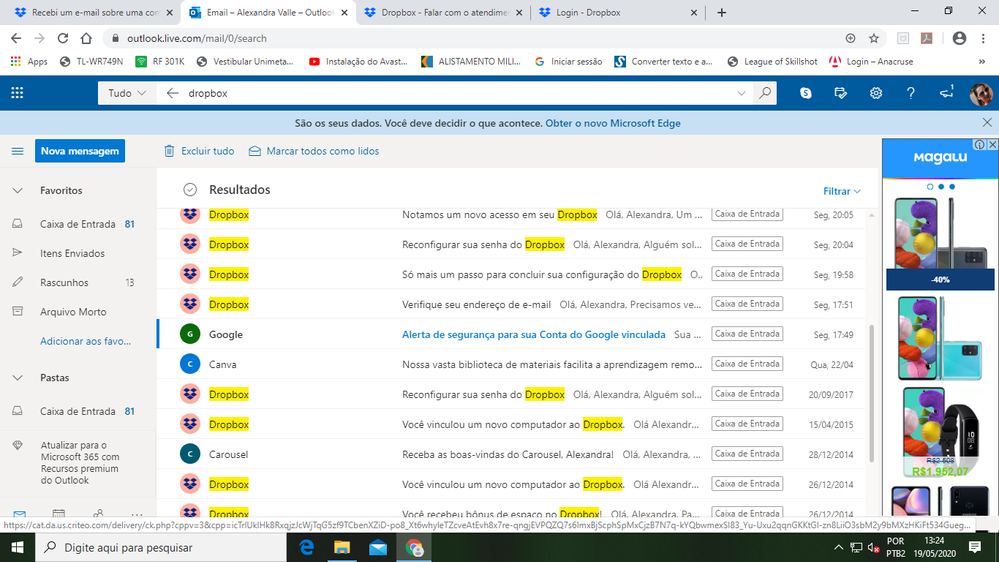Open the Chrome profile icon
The image size is (999, 562).
pos(959,38)
